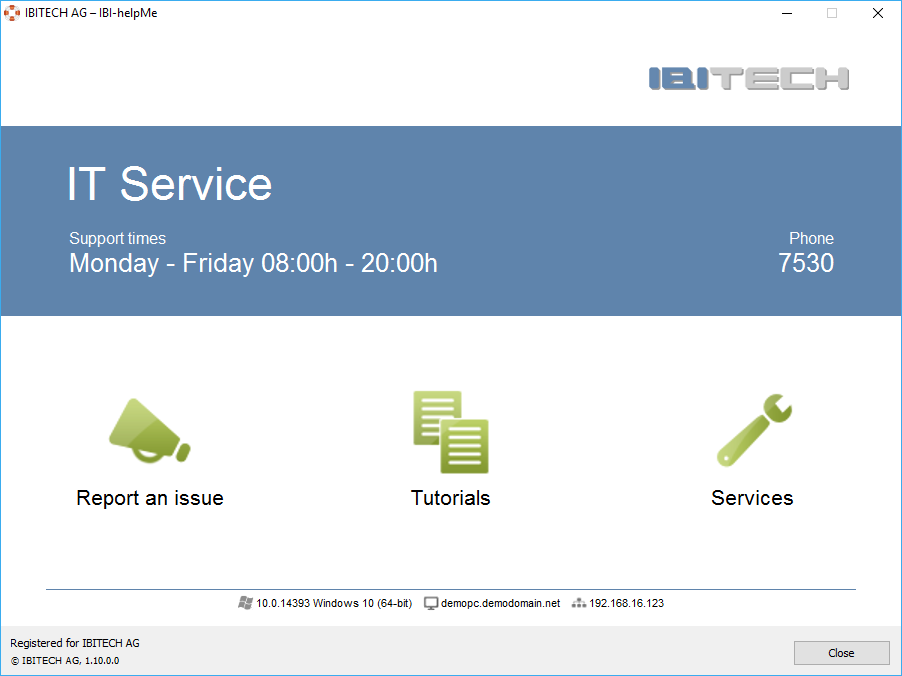Click the "Registered for IBITECH AG" footer text
Screen dimensions: 902x676
point(75,643)
